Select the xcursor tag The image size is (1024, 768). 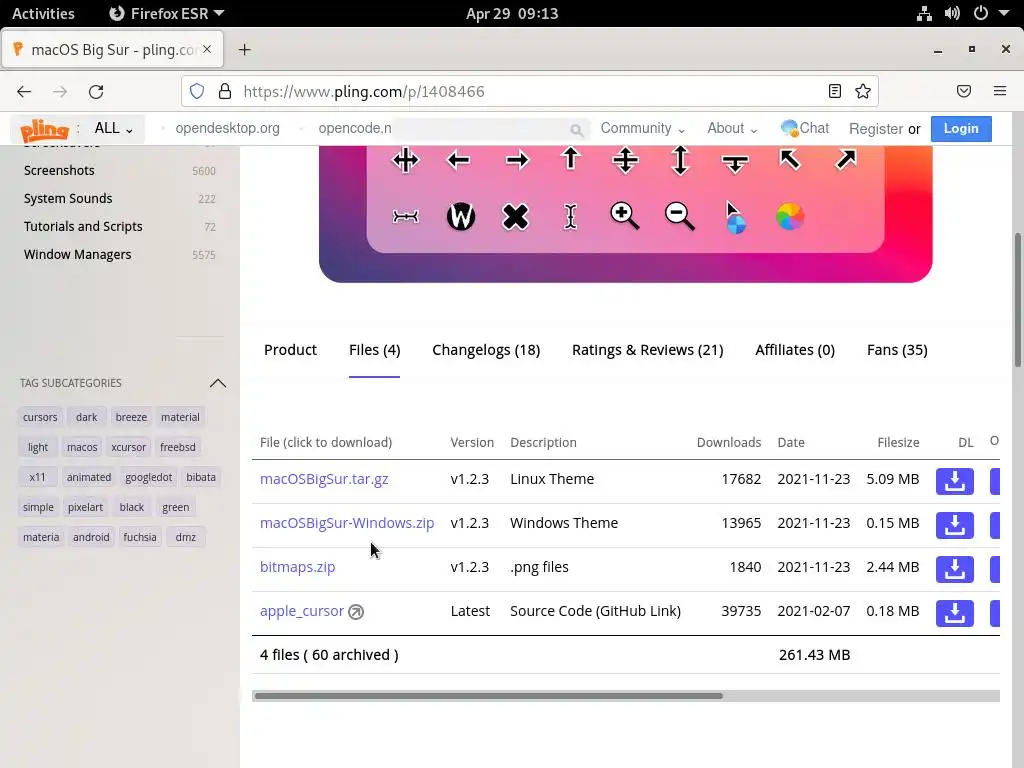pos(129,447)
